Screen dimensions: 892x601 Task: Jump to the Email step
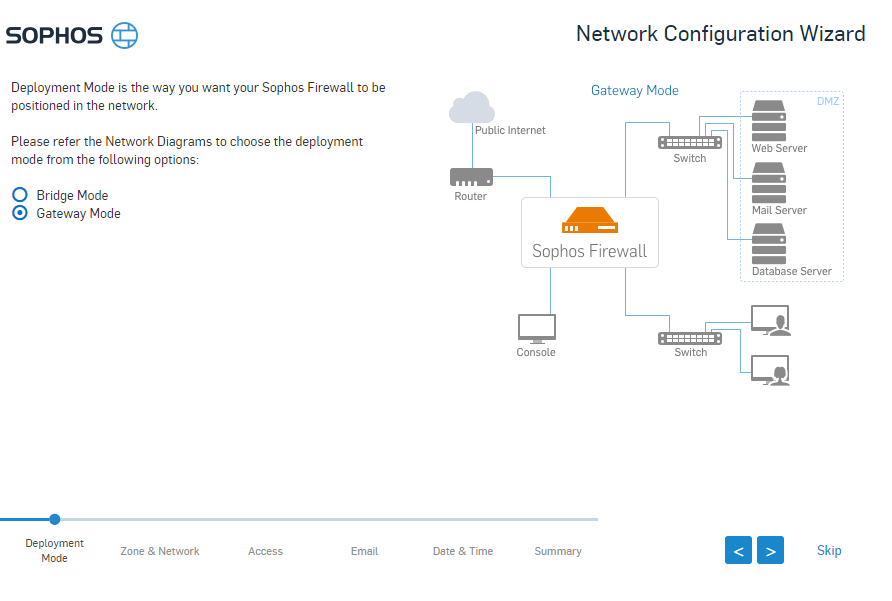click(364, 551)
